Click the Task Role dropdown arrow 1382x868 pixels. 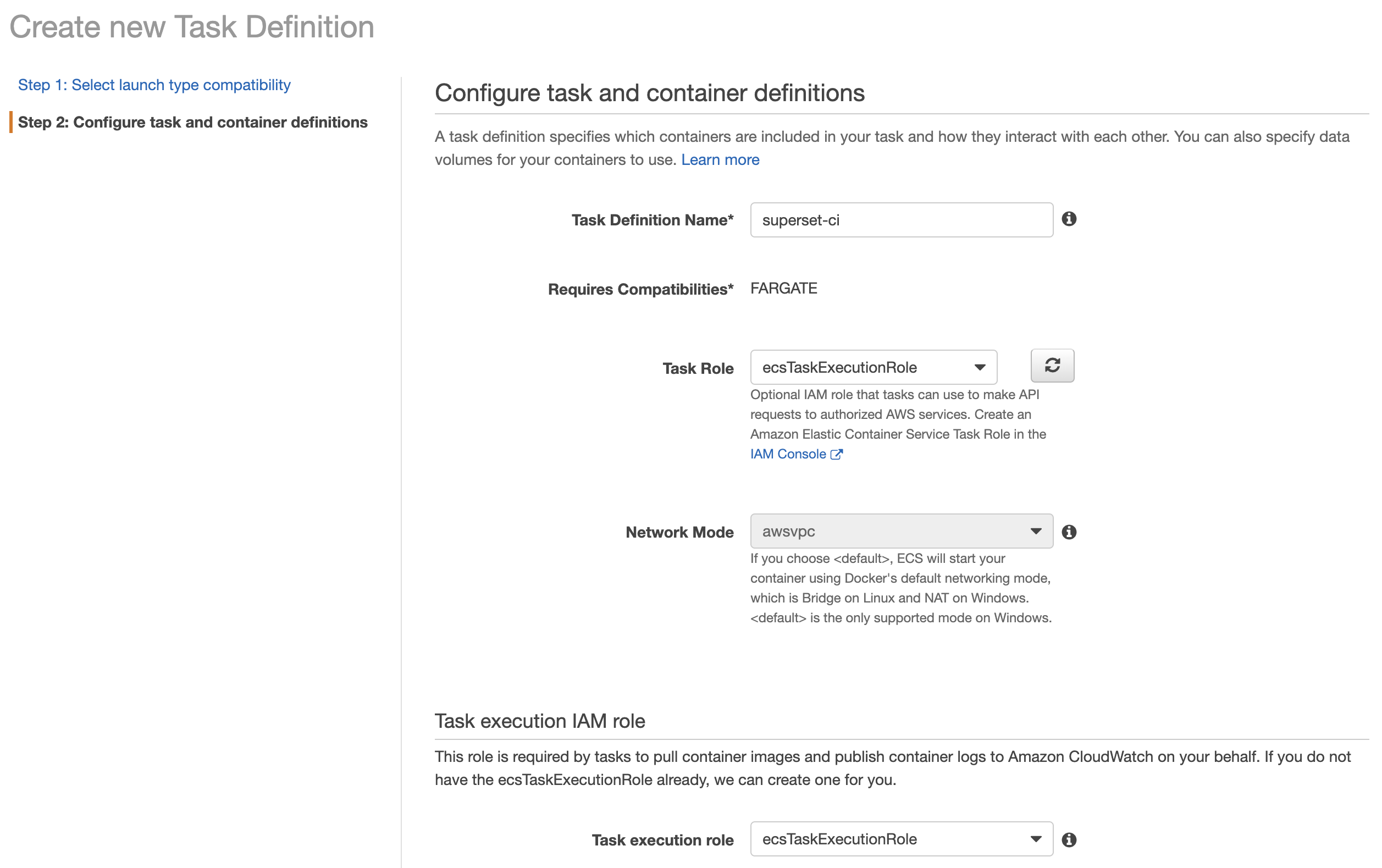(x=981, y=367)
